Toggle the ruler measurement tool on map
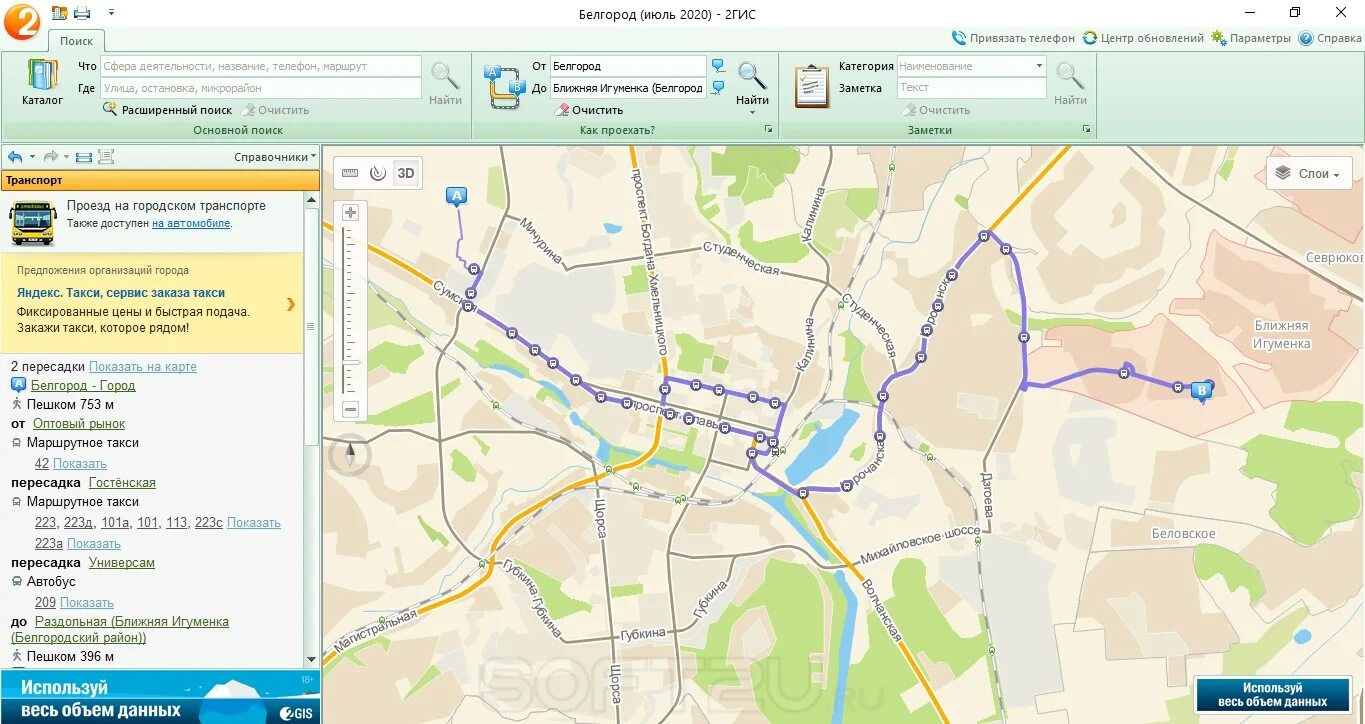This screenshot has width=1365, height=724. click(x=350, y=173)
